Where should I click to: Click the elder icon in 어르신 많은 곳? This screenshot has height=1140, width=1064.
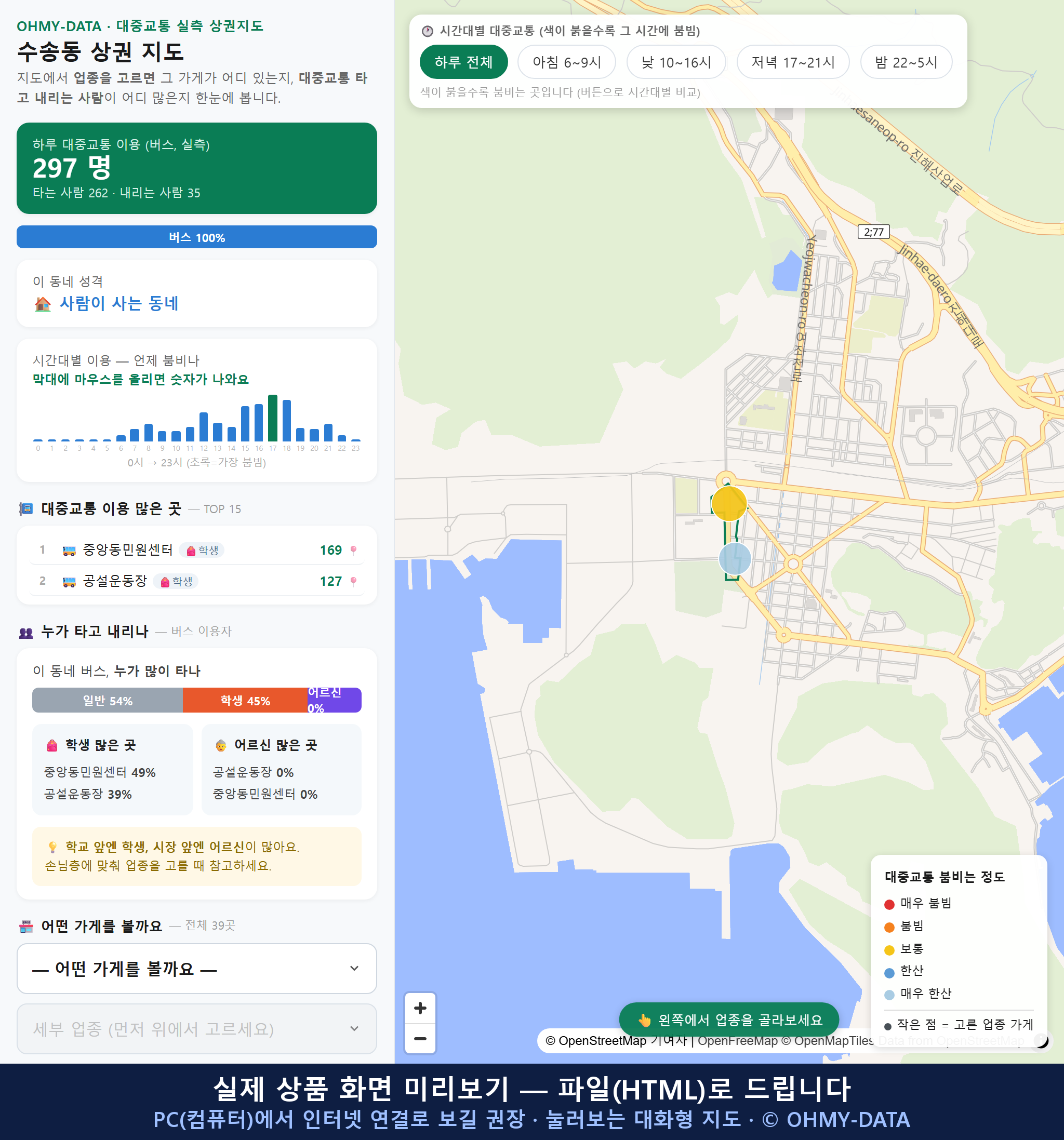click(x=221, y=745)
